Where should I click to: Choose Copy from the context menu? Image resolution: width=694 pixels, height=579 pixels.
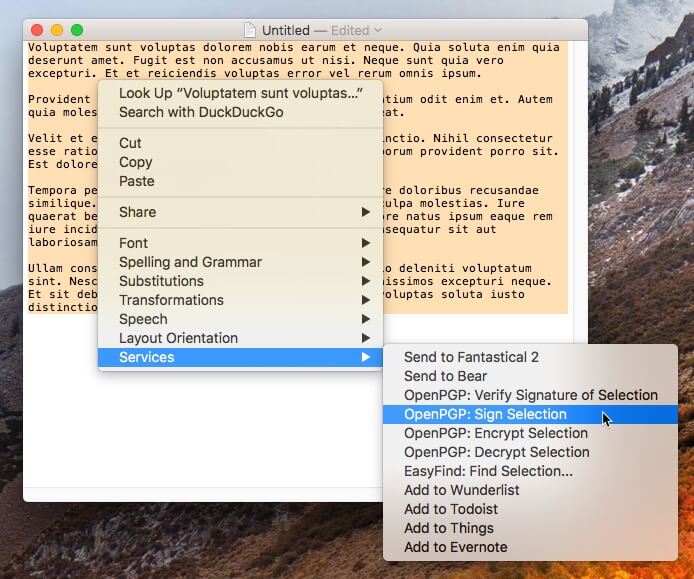[240, 162]
